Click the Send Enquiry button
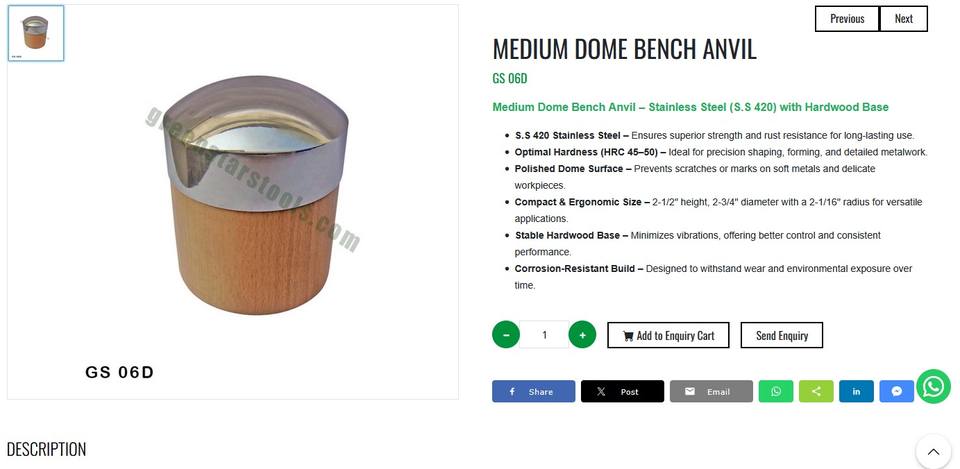 pos(782,335)
